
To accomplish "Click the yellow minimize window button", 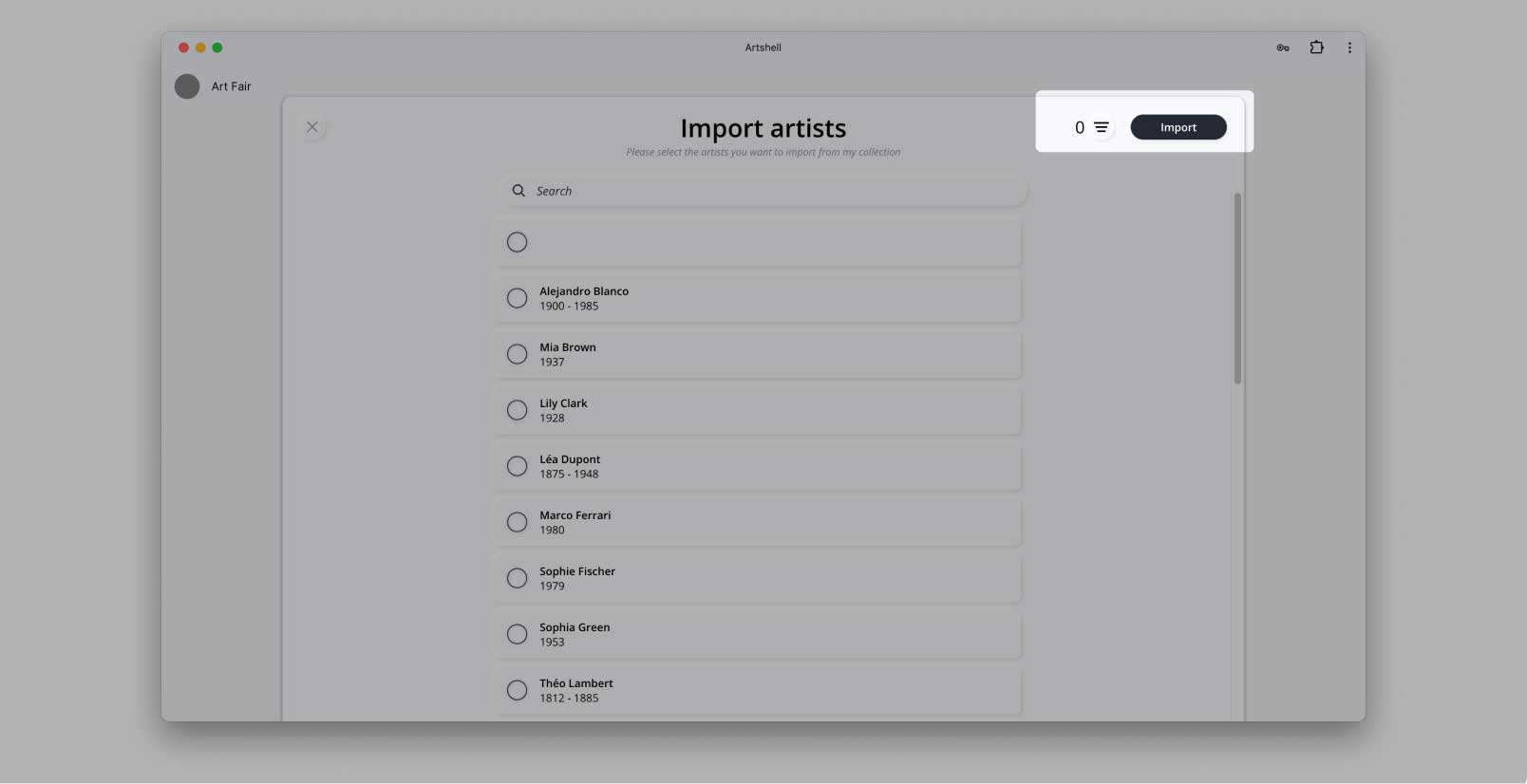I will (x=200, y=47).
